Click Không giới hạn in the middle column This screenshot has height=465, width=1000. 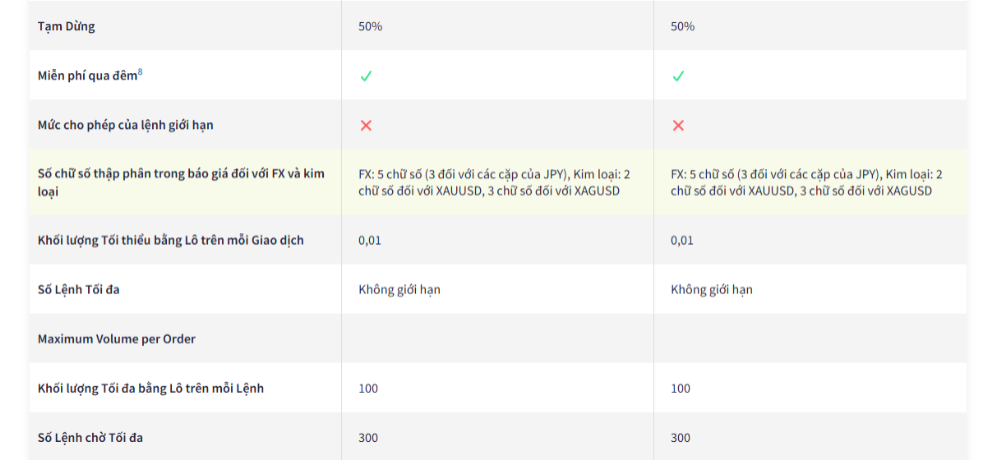tap(399, 289)
